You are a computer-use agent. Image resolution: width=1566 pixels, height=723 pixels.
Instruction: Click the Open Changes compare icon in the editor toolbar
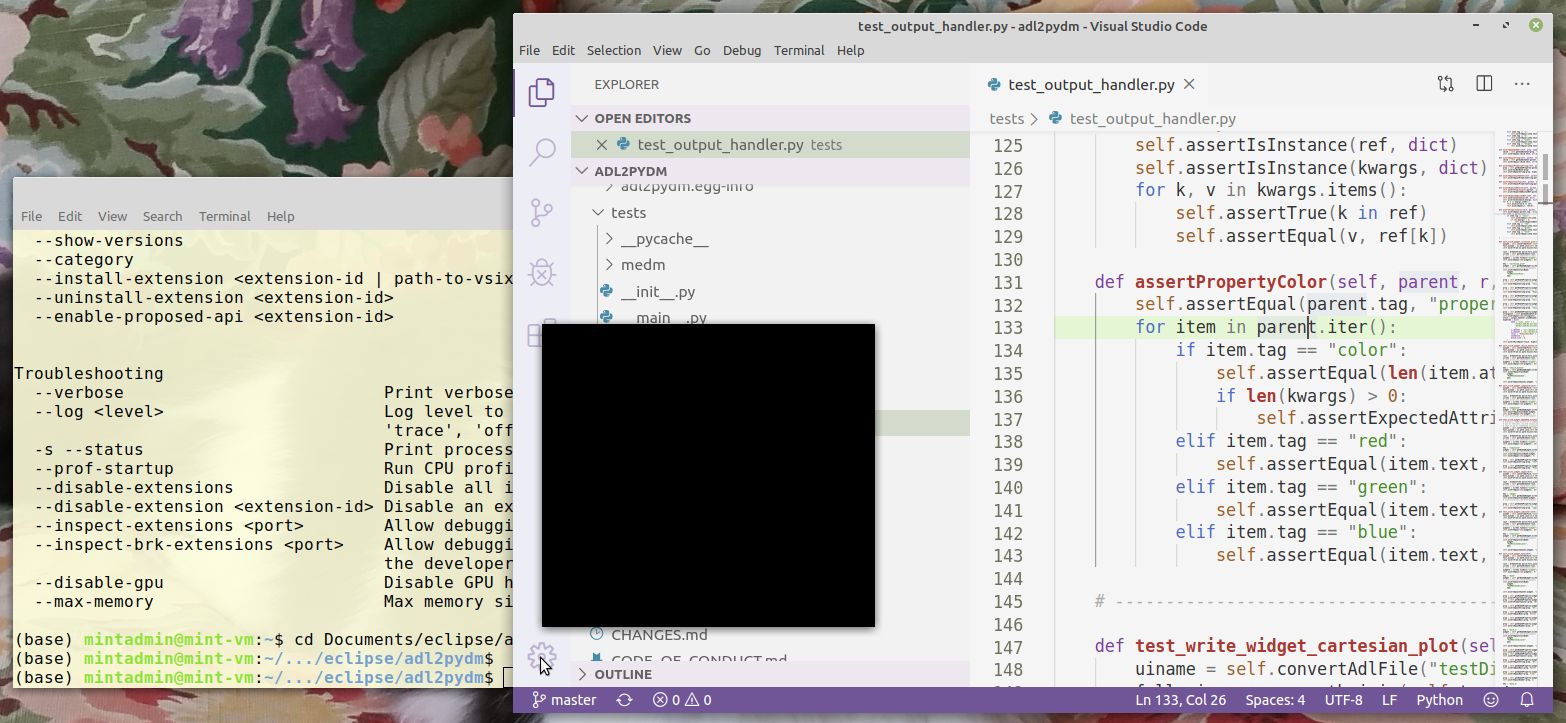(1445, 84)
